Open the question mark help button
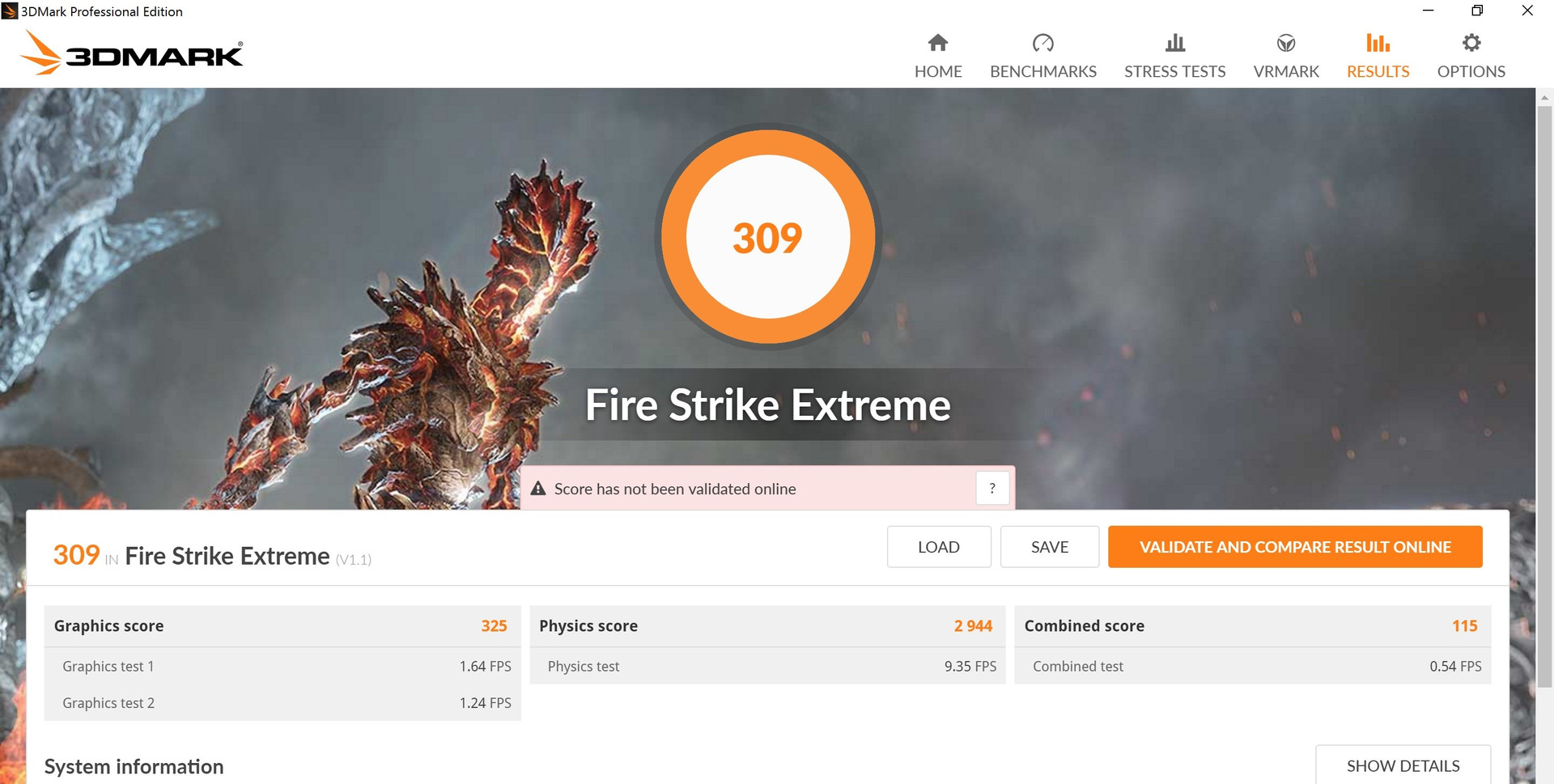The height and width of the screenshot is (784, 1554). click(992, 488)
